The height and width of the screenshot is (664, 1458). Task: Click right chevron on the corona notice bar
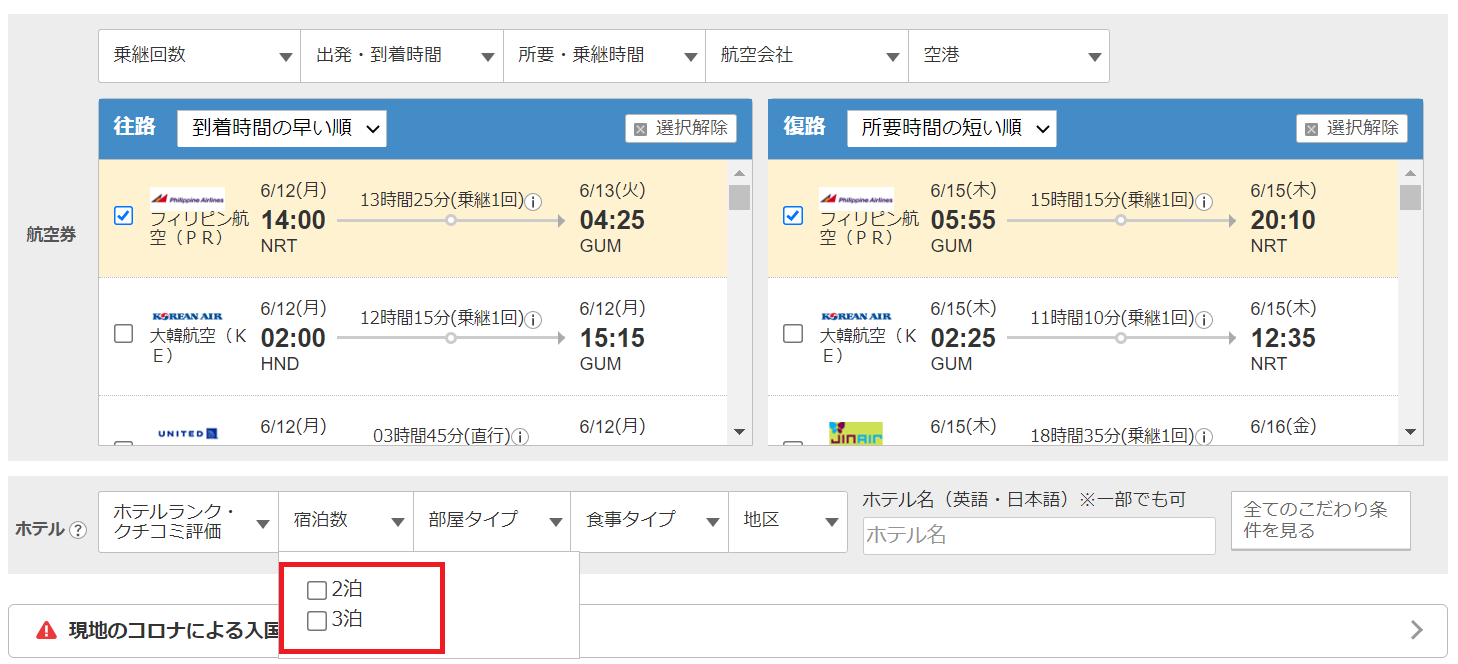(x=1416, y=630)
